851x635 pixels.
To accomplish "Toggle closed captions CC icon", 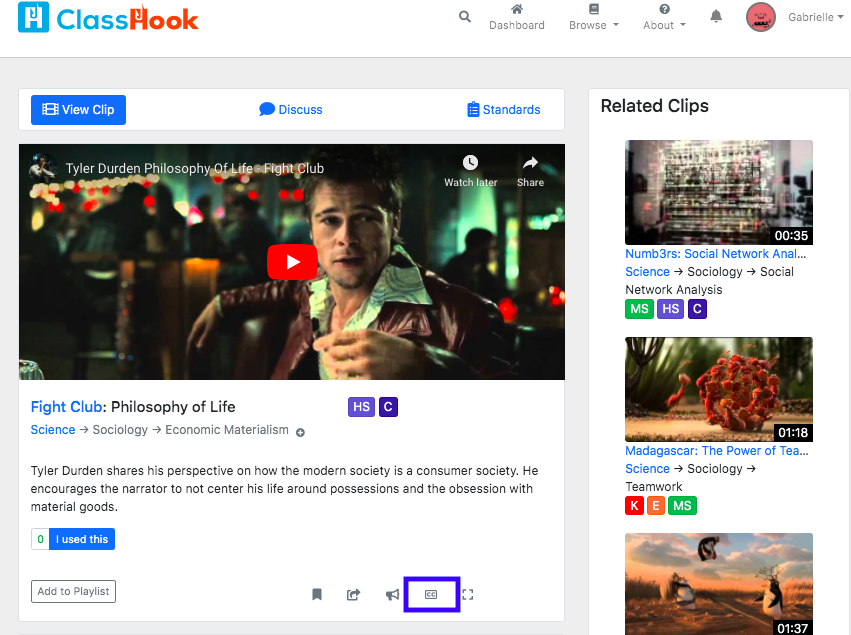I will [431, 595].
